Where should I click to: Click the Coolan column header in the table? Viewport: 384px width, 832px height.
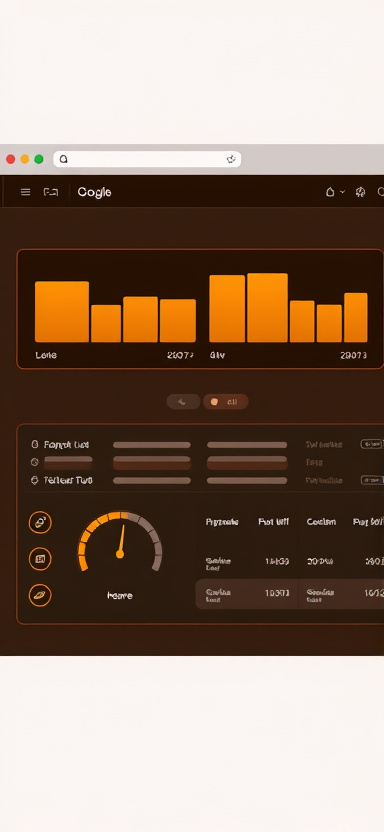click(321, 522)
